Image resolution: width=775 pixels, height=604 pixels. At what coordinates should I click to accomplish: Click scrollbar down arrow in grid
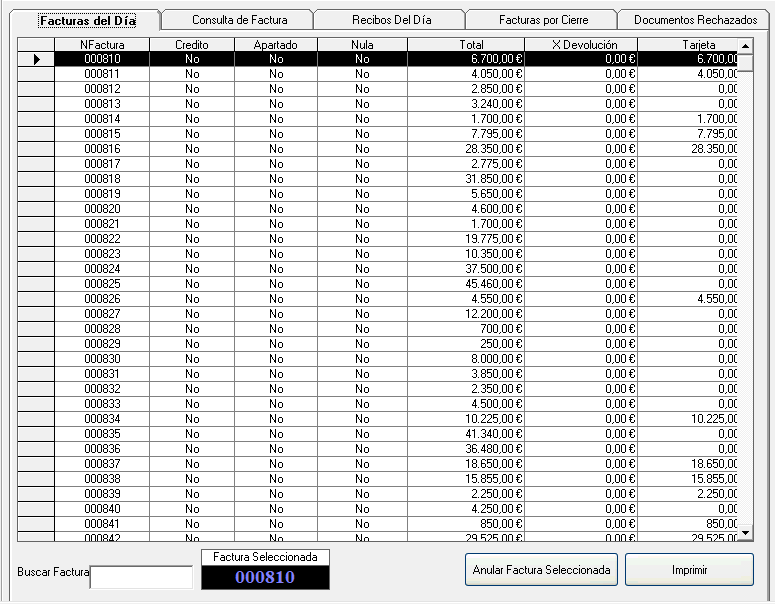pos(745,533)
